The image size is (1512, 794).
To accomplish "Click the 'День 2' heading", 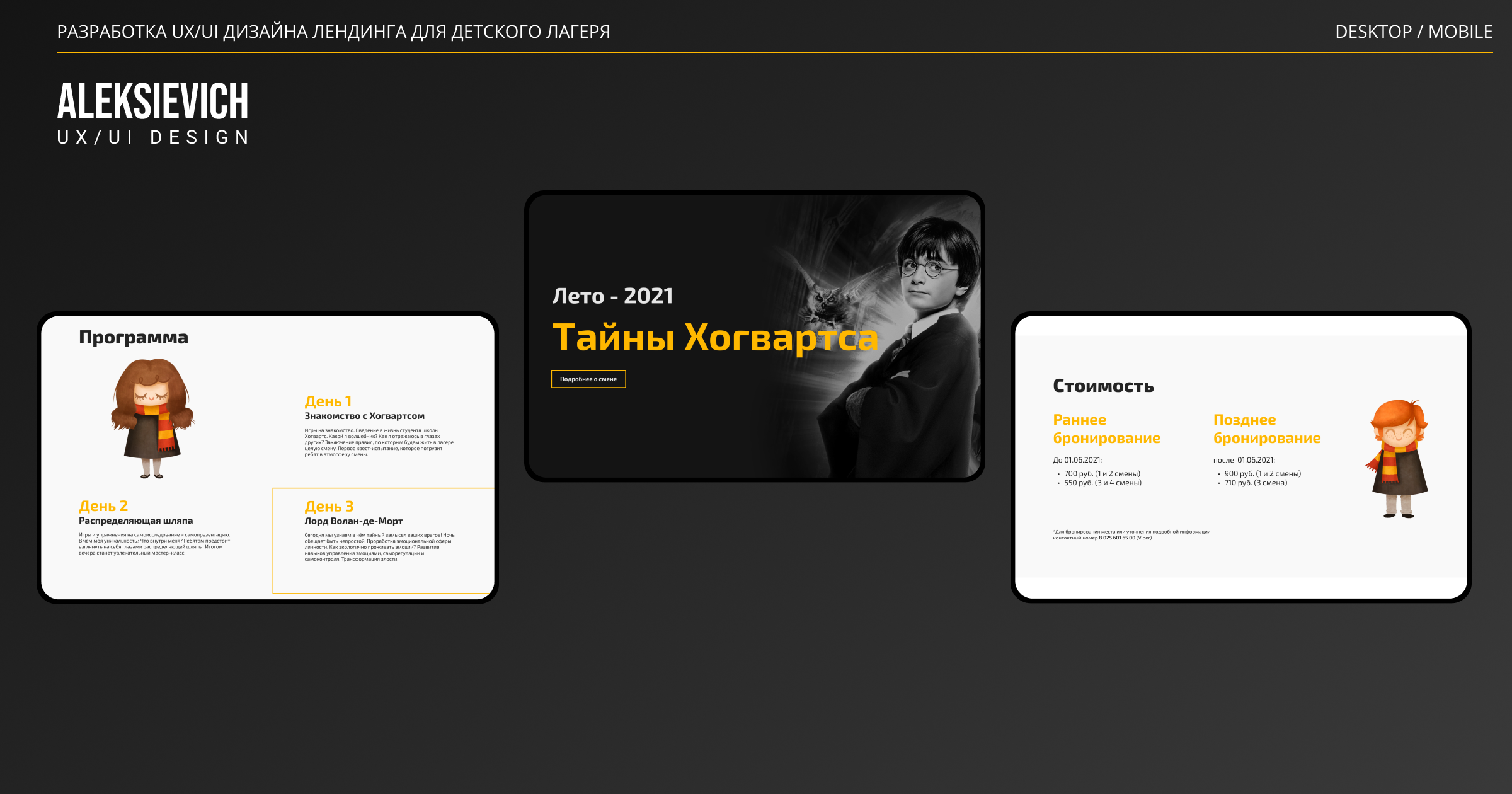I will click(x=103, y=506).
